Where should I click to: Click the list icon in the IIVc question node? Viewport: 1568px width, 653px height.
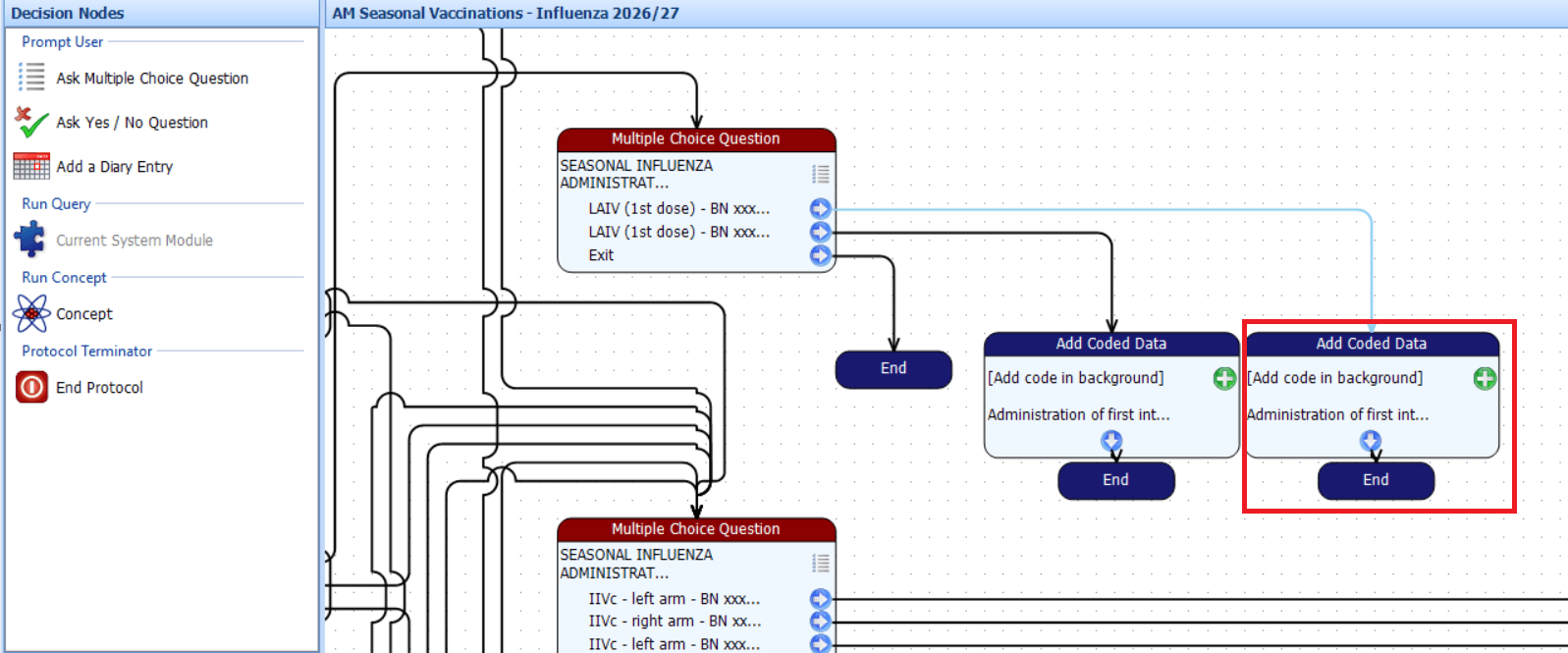821,564
